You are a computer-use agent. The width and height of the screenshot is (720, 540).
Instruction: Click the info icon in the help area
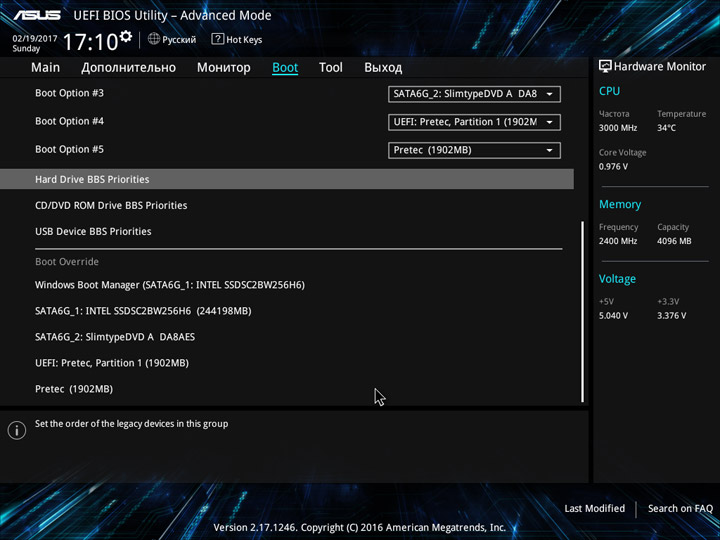17,430
